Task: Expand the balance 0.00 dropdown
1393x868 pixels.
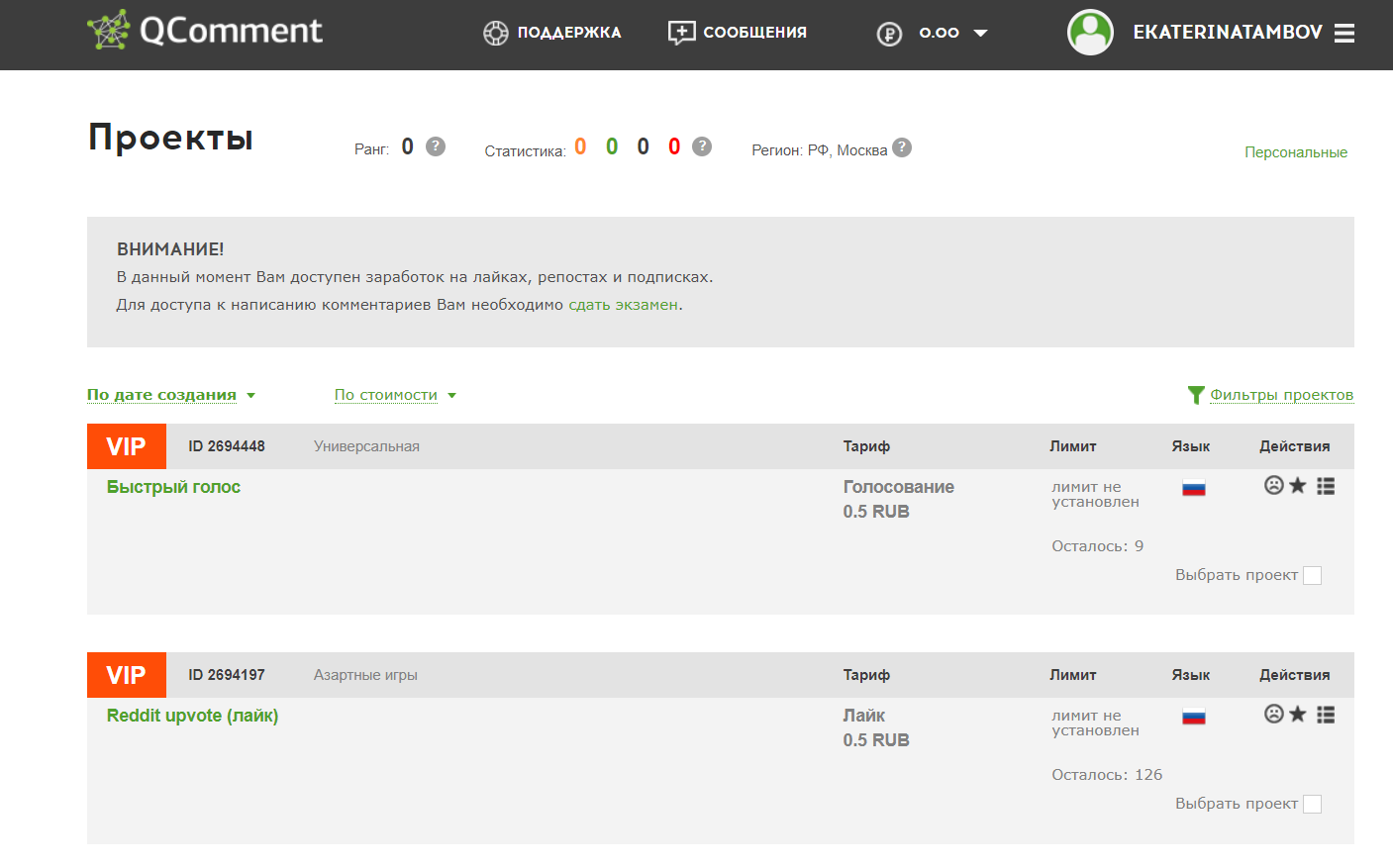Action: [x=980, y=33]
